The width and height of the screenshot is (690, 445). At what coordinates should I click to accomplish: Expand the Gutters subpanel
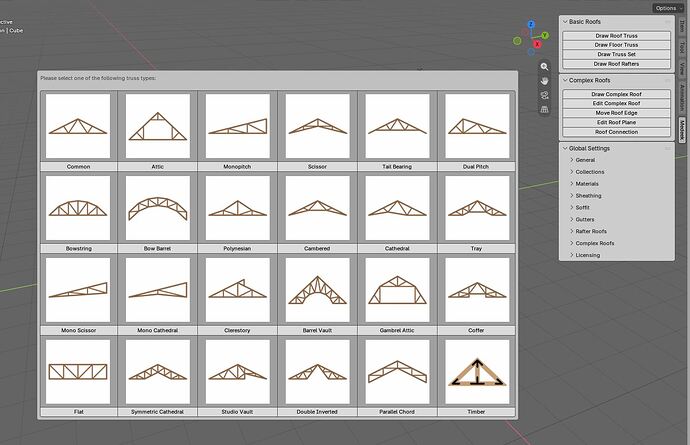(x=572, y=219)
